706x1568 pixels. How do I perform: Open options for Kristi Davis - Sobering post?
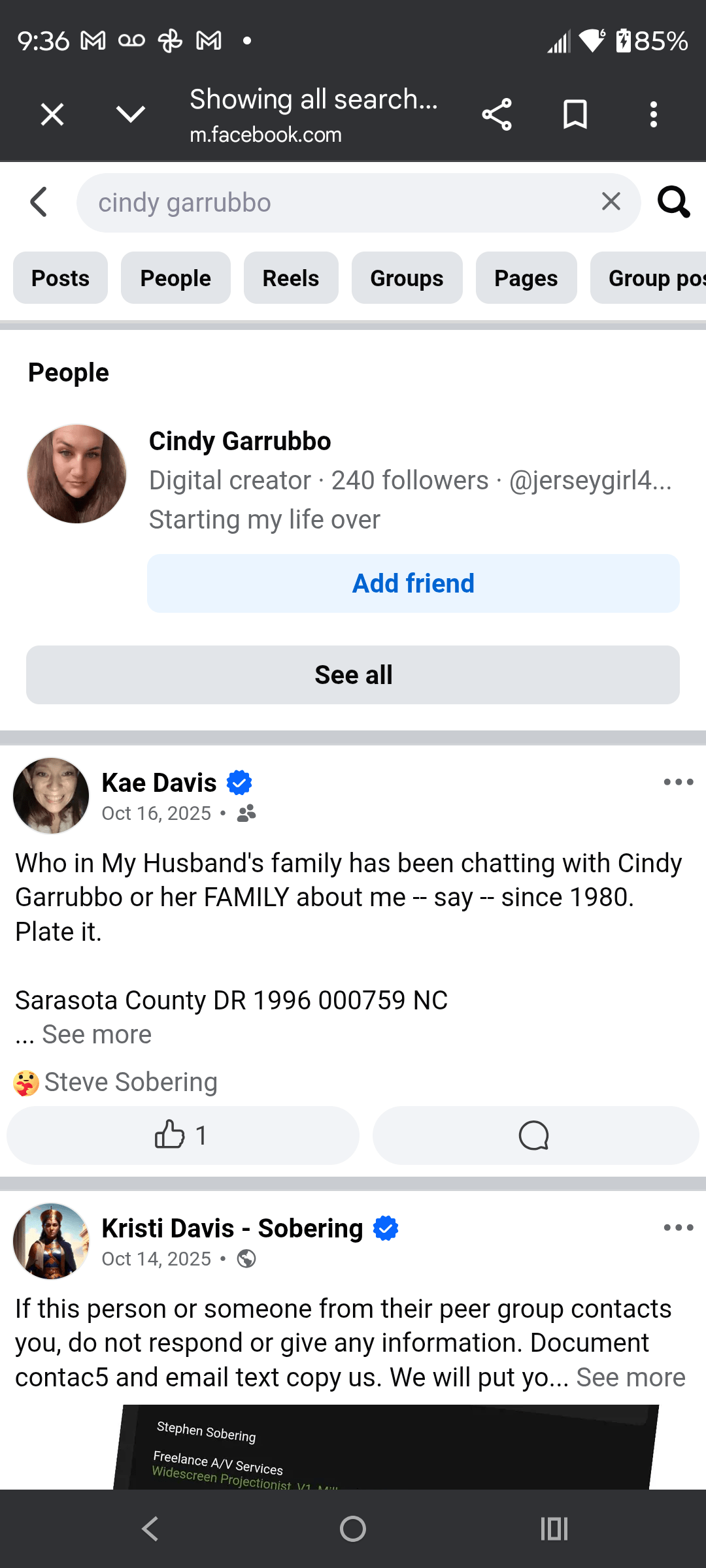(678, 1228)
